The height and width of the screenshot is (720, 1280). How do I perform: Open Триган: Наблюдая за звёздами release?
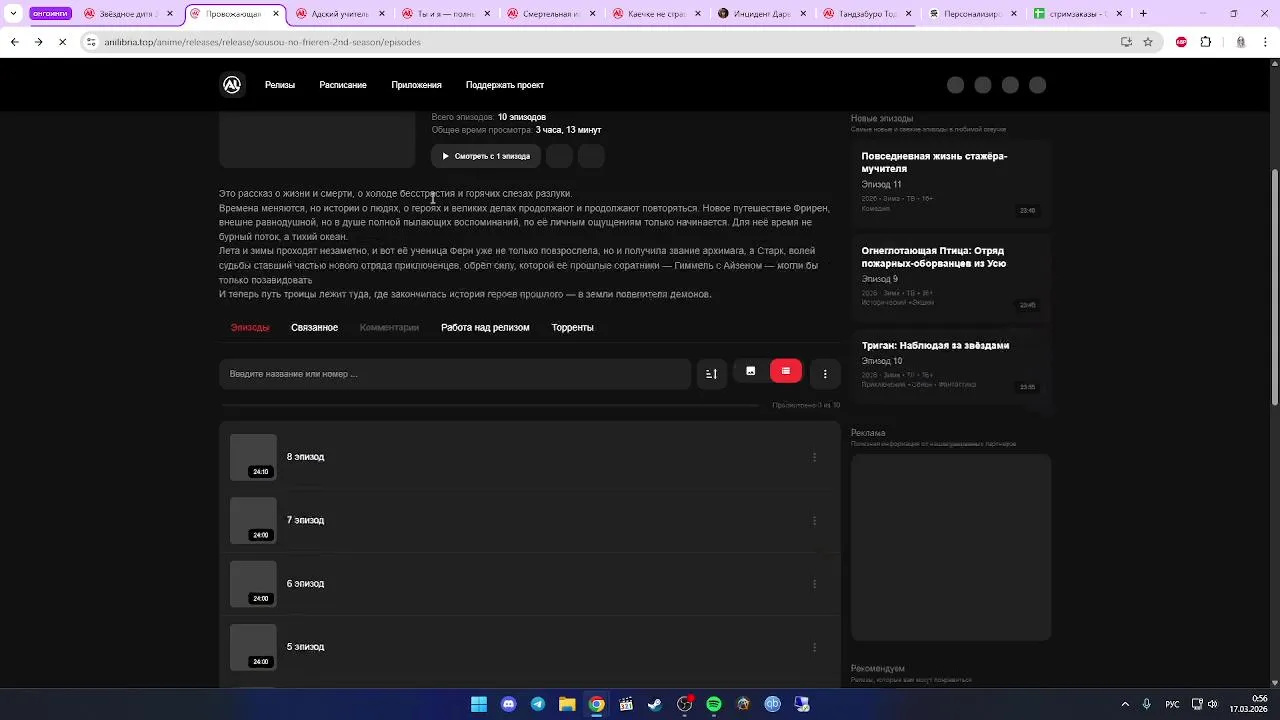951,366
